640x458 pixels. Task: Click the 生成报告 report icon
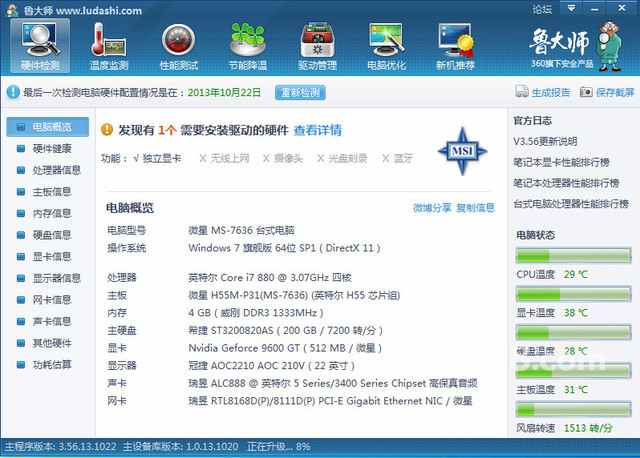click(522, 92)
